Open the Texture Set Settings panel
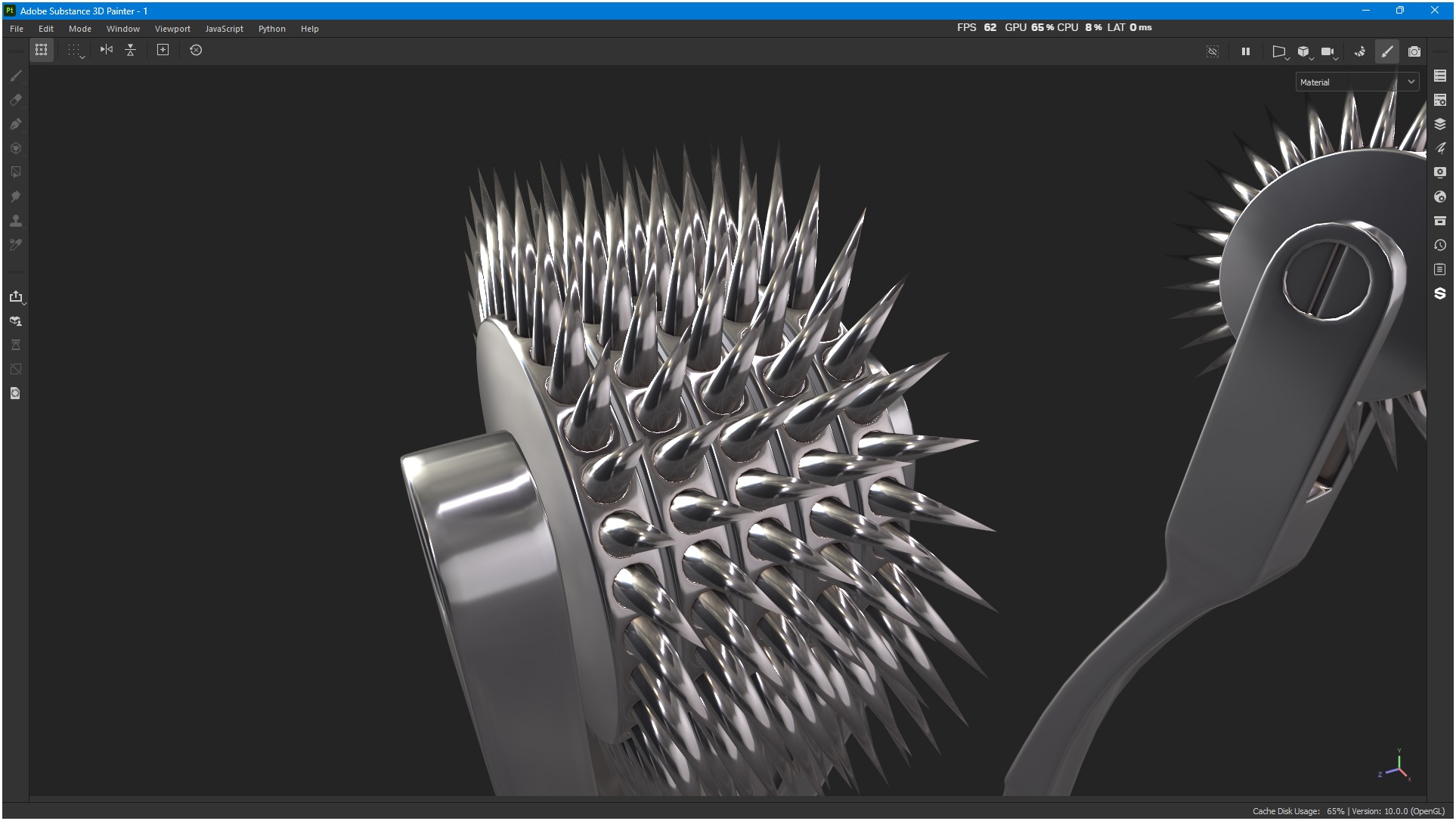This screenshot has height=821, width=1456. pos(1440,100)
